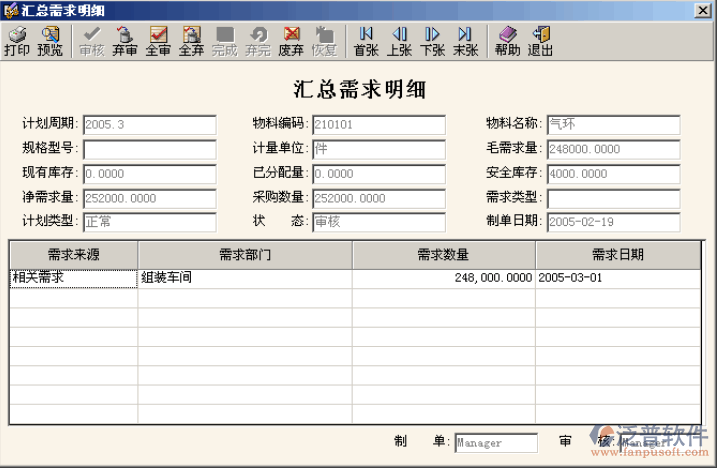The image size is (719, 468).
Task: Click the 全弃 (Reject All) toolbar icon
Action: pos(191,41)
